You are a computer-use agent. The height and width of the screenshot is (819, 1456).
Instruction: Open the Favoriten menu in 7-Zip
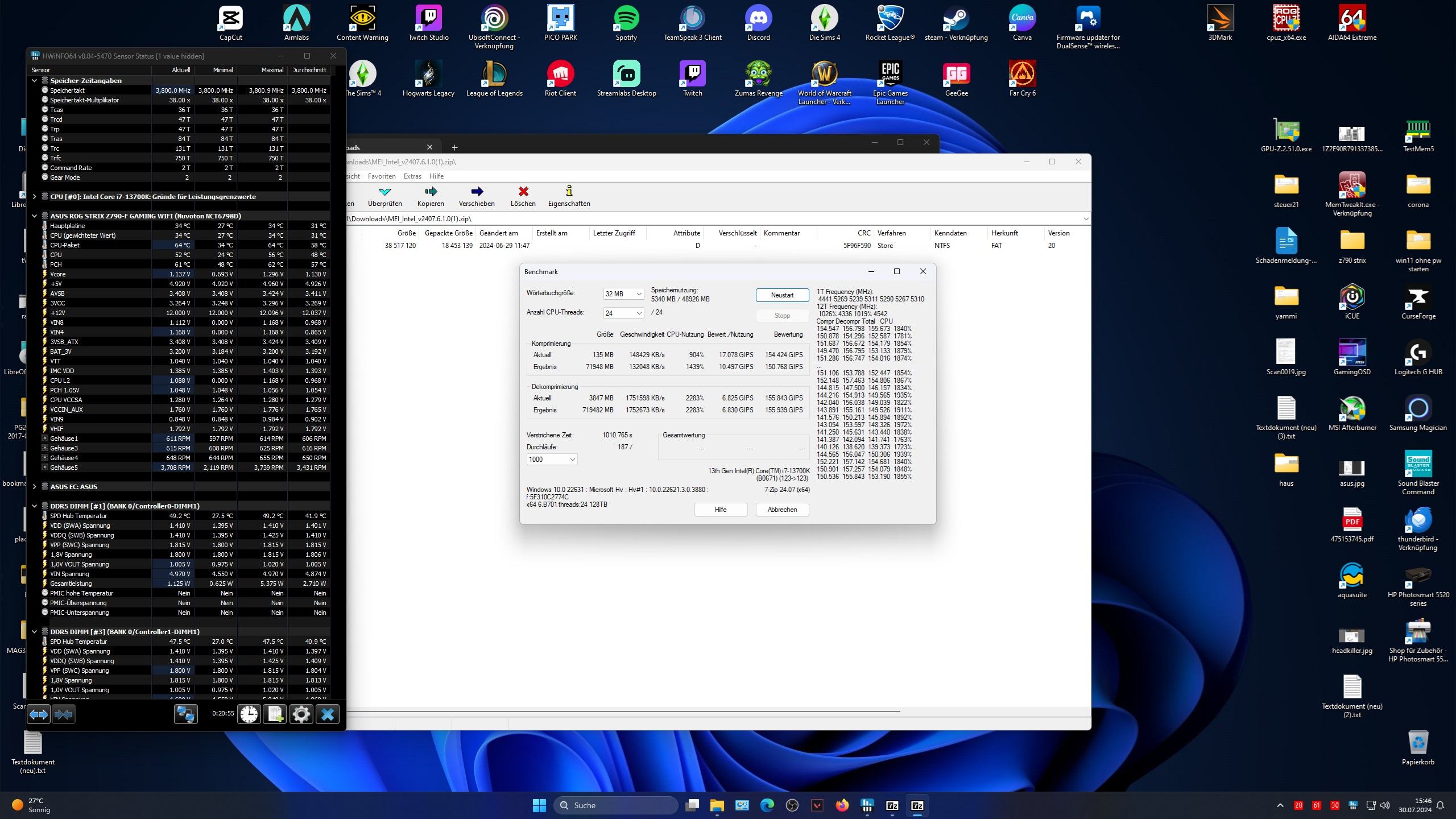(x=381, y=176)
